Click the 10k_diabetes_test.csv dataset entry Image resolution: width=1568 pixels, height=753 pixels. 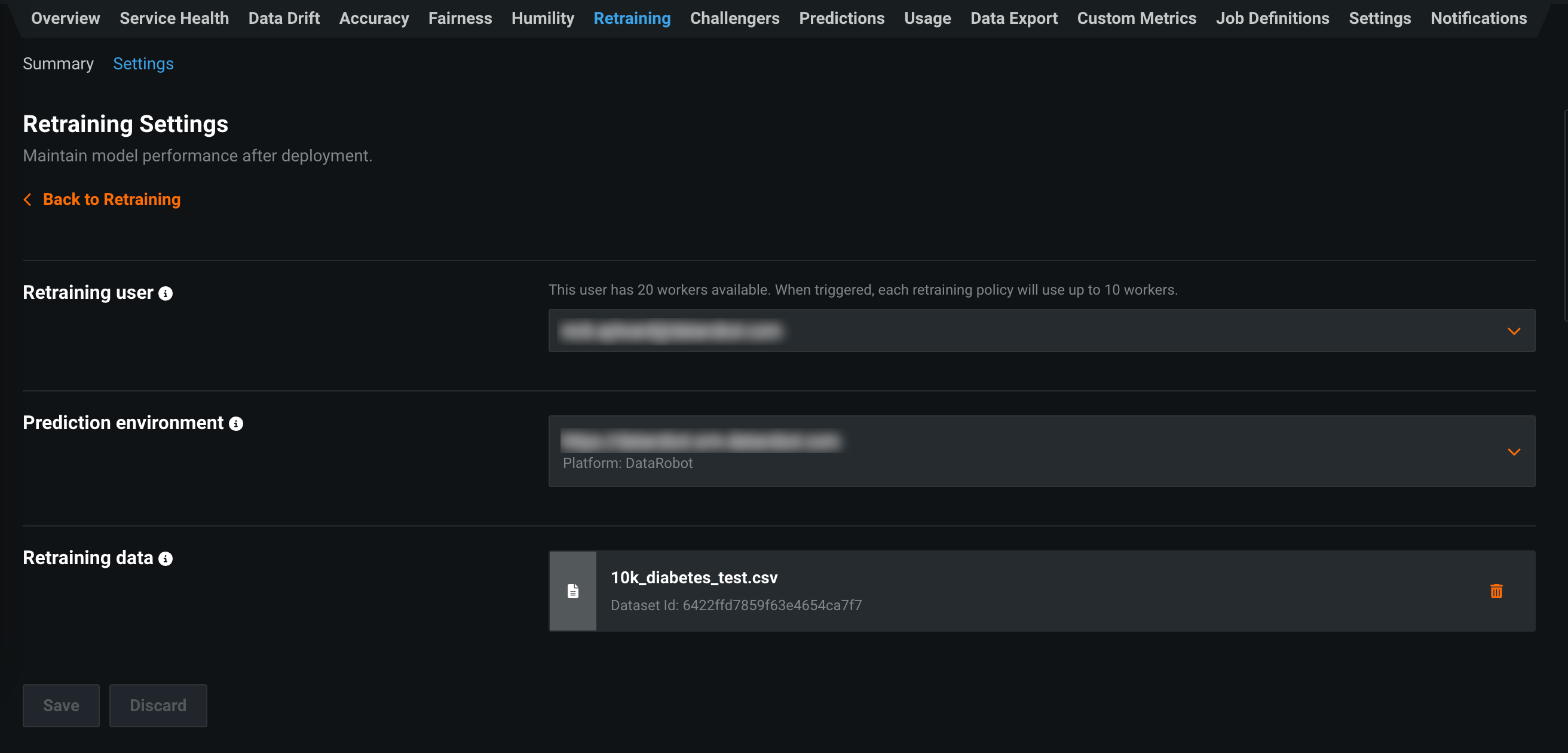pos(694,578)
